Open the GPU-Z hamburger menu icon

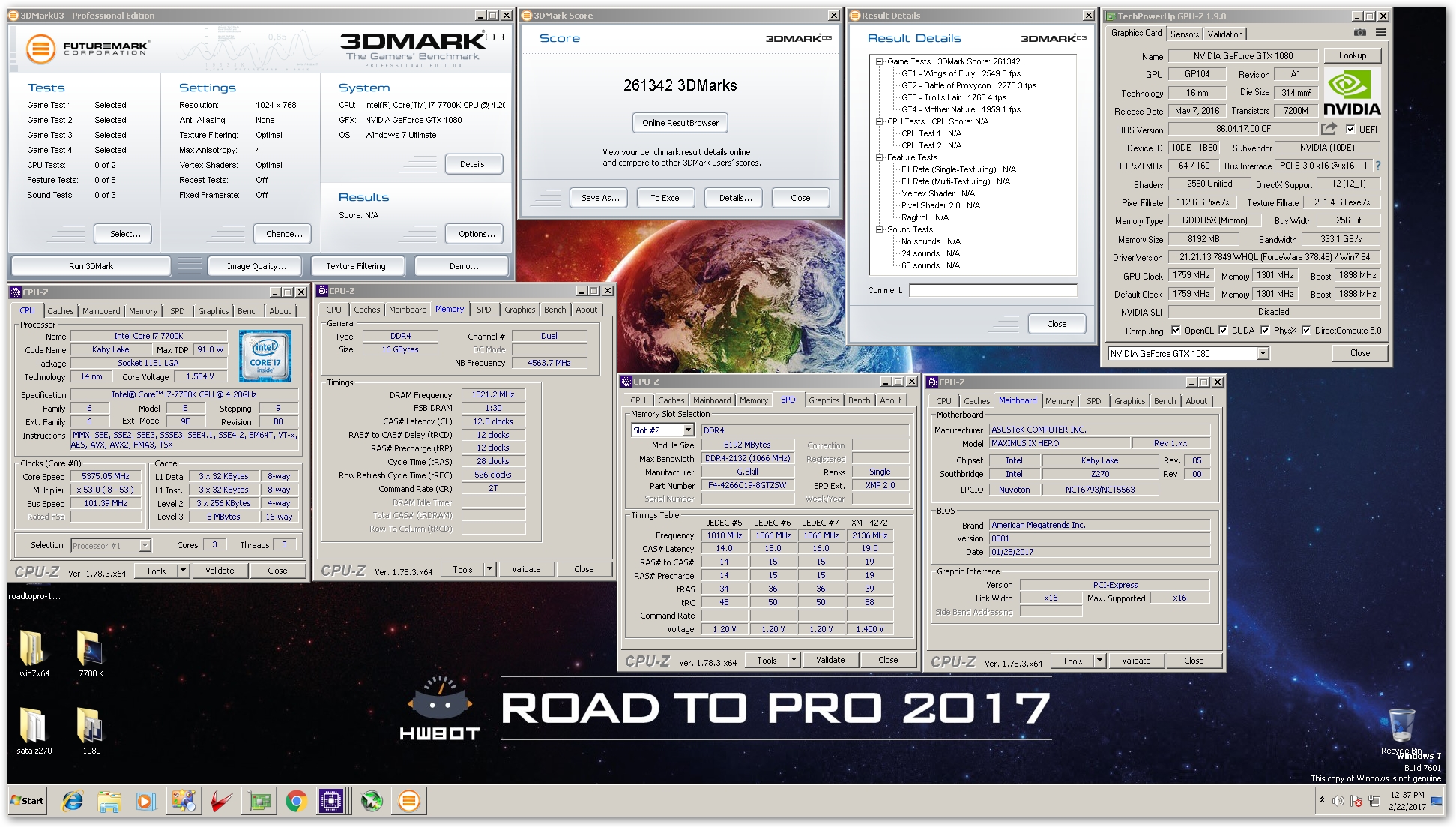tap(1380, 33)
